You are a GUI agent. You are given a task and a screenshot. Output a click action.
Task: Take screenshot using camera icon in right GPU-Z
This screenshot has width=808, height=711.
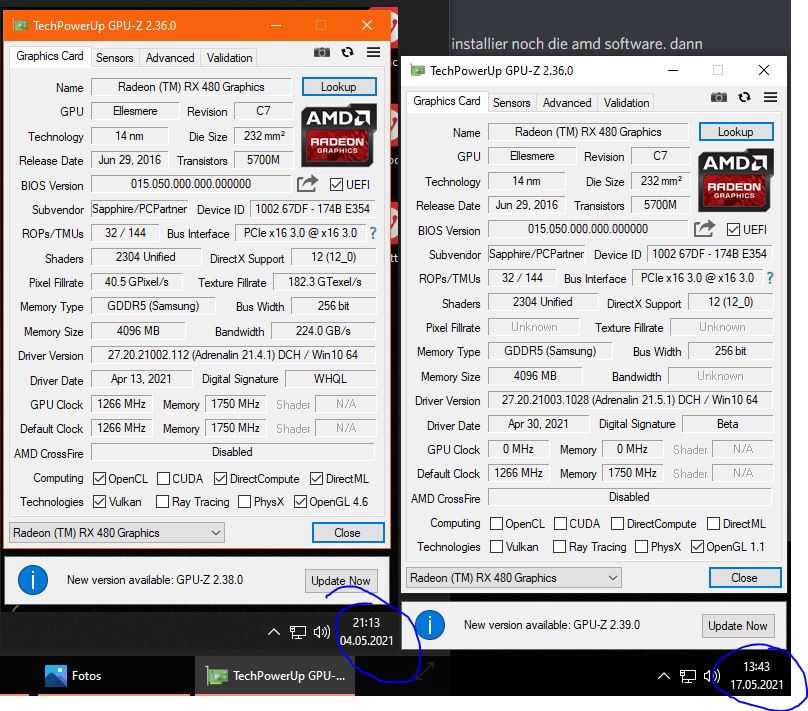coord(719,97)
